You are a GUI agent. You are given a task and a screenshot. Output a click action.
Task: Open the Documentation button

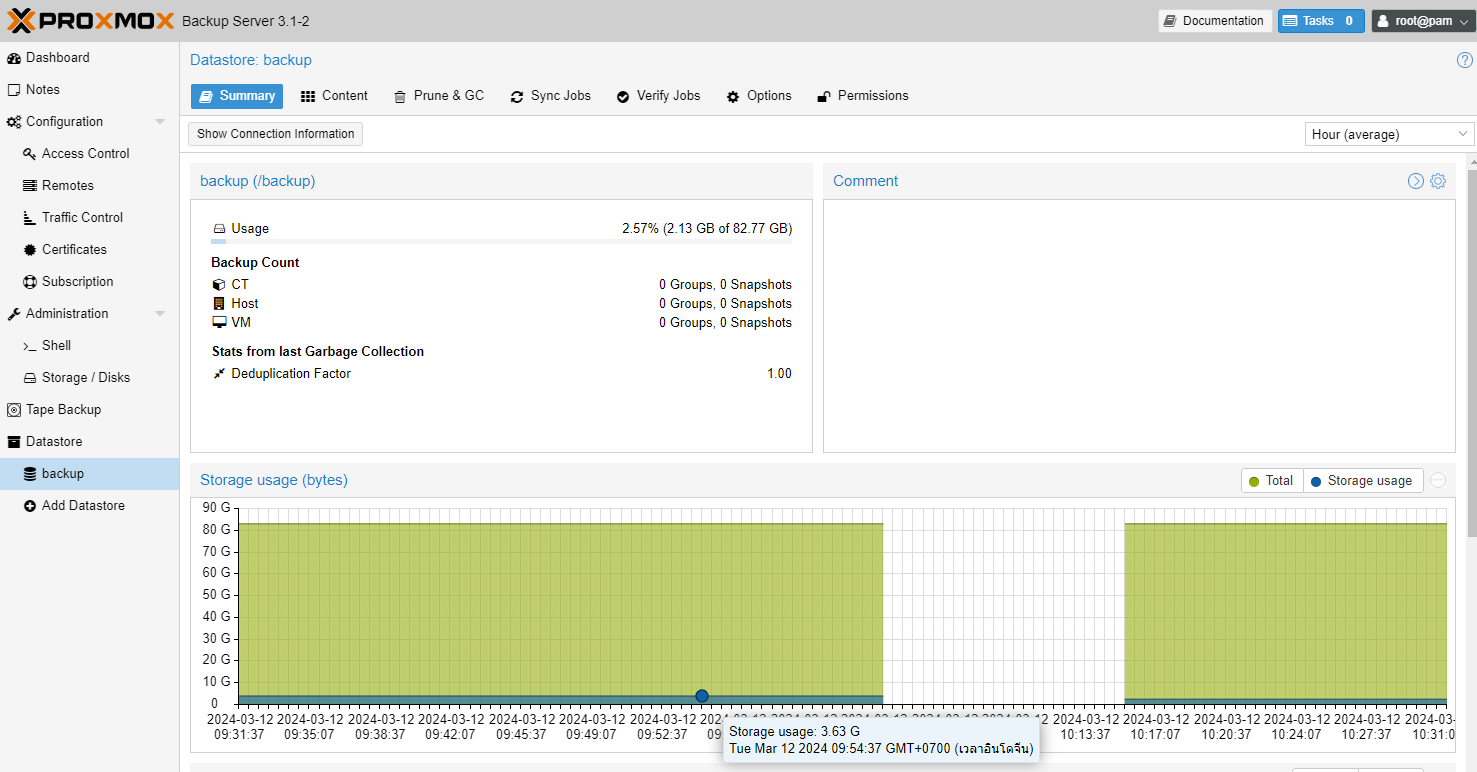(1214, 21)
